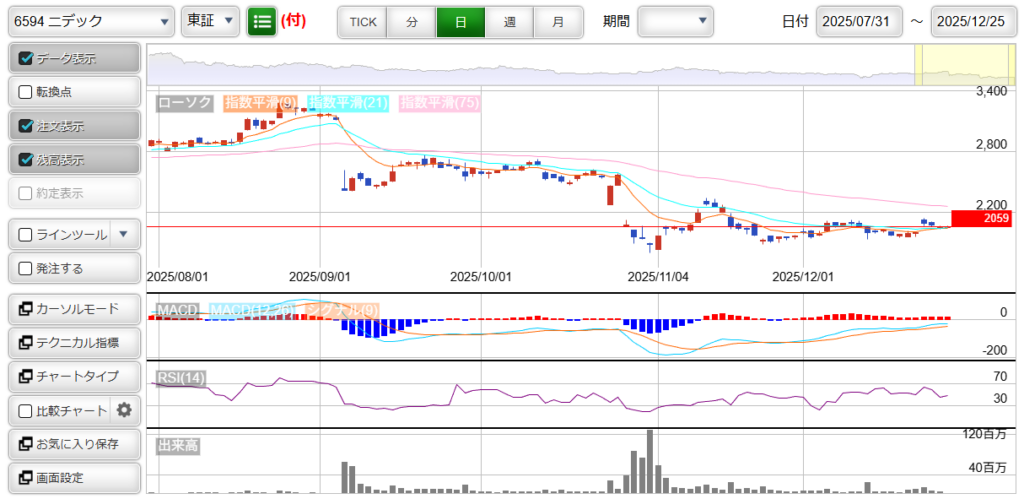Viewport: 1024px width, 499px height.
Task: Click the red 2059 price label
Action: click(981, 218)
